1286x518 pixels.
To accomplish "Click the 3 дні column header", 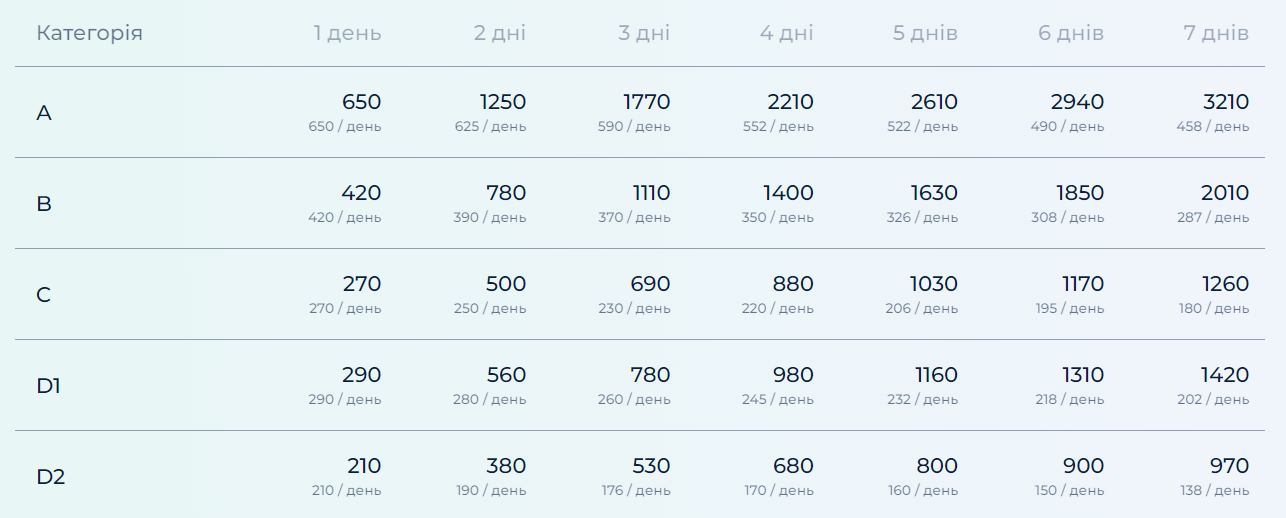I will [644, 33].
